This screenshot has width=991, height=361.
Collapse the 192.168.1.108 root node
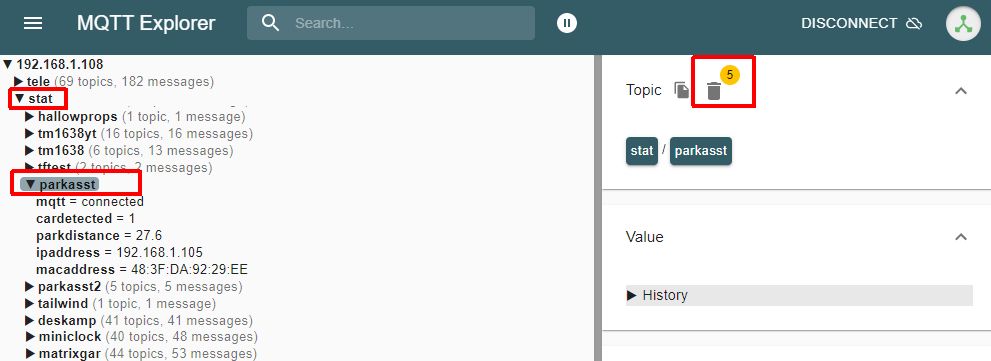pos(8,64)
